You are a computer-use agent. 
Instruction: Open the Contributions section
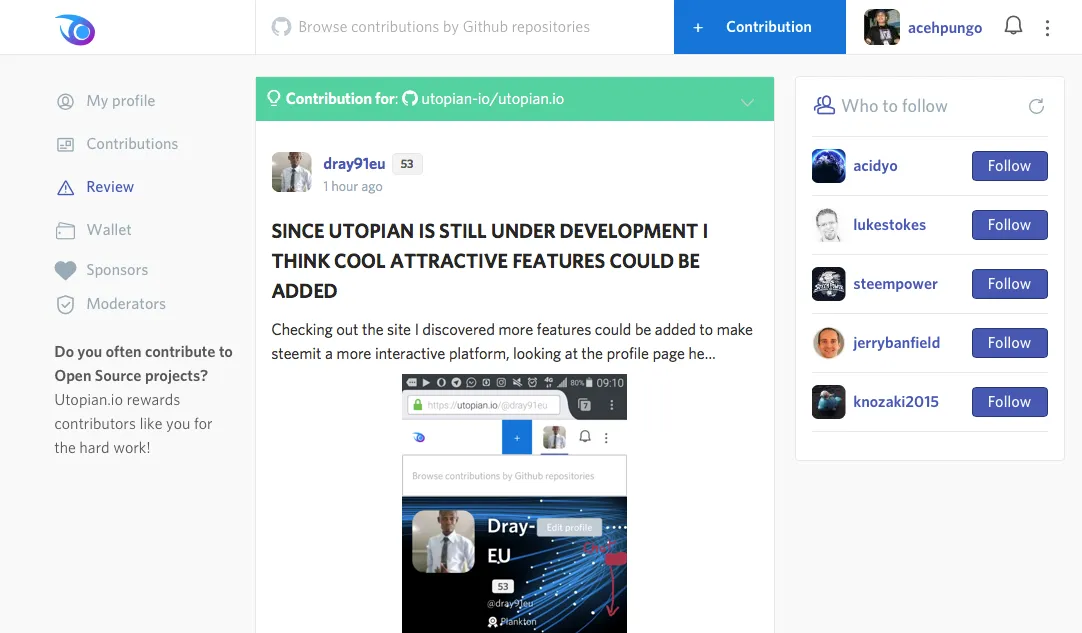[x=132, y=144]
